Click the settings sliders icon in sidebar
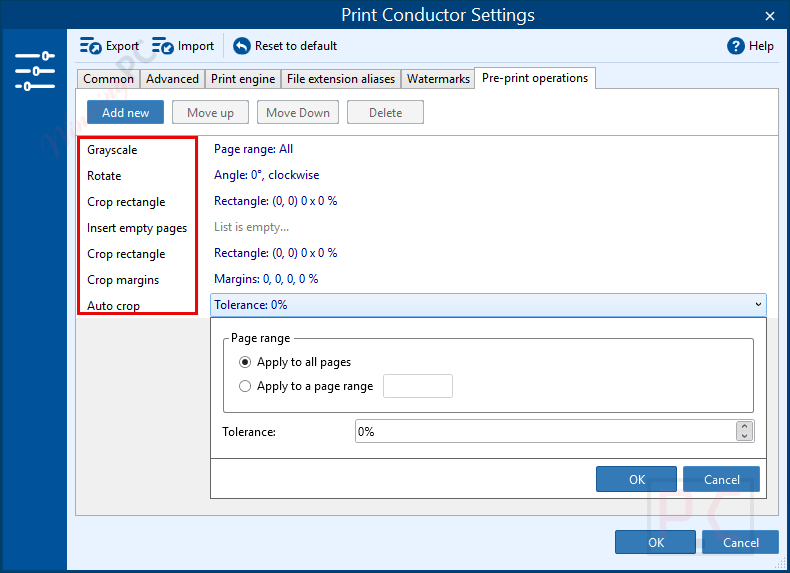790x573 pixels. tap(35, 71)
